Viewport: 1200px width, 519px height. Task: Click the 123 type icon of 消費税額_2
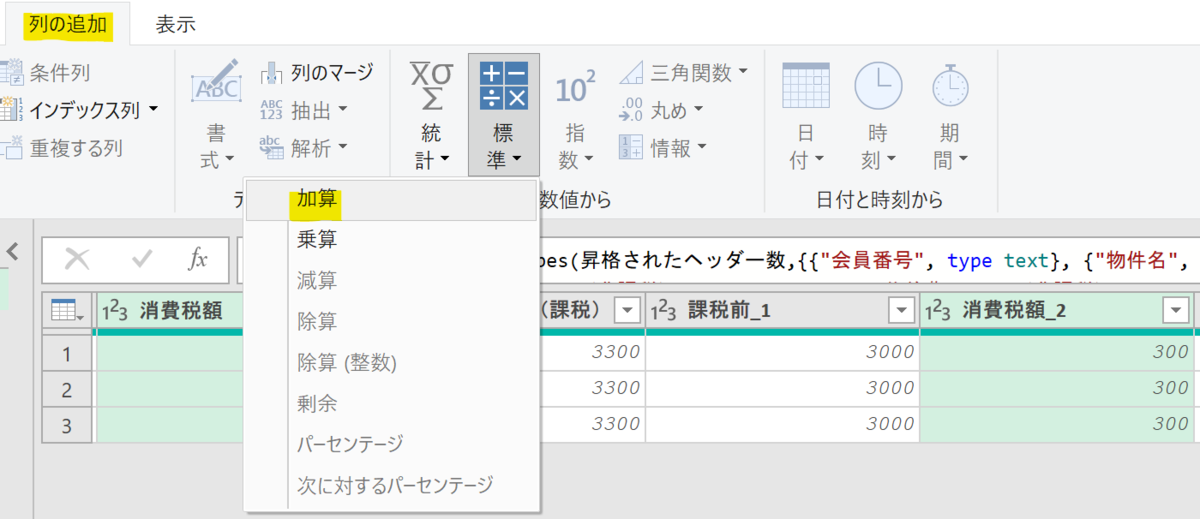[939, 312]
